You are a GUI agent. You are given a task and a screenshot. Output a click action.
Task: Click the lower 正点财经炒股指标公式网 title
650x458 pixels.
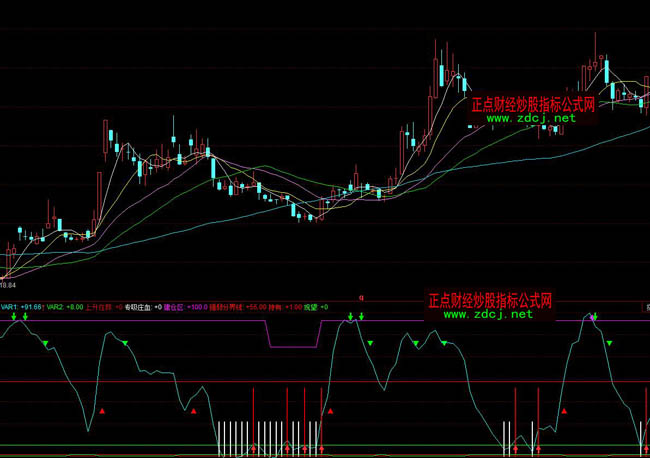point(490,299)
